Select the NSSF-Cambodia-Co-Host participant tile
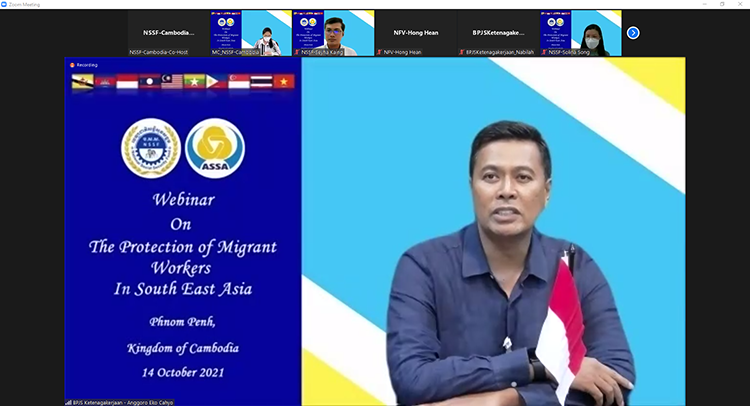 click(x=168, y=33)
